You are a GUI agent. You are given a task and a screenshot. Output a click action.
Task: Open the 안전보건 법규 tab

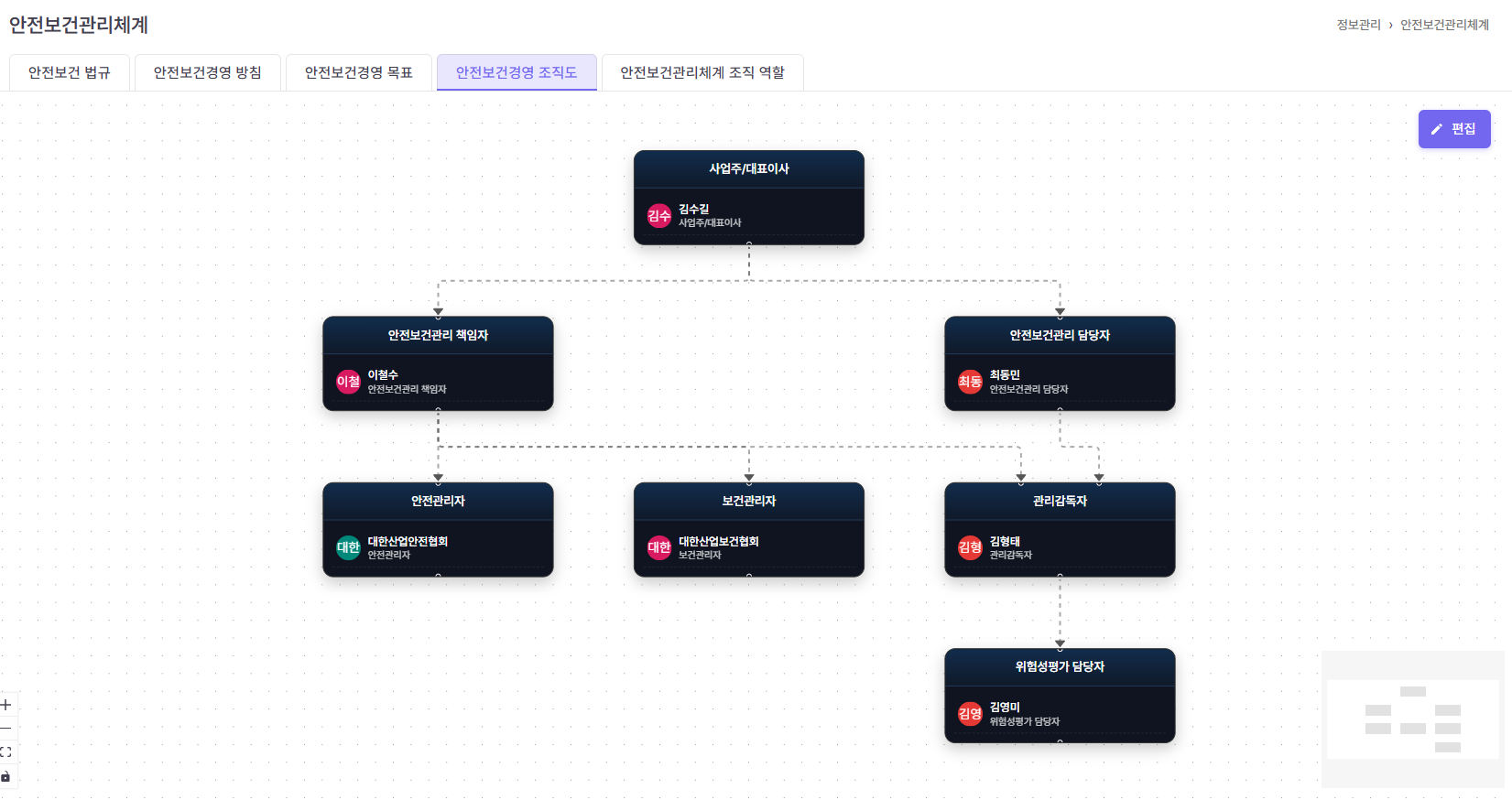(x=70, y=72)
